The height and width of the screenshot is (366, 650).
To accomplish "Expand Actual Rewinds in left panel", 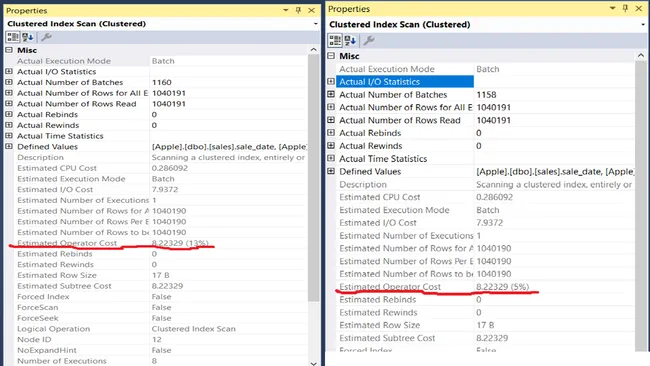I will point(9,125).
